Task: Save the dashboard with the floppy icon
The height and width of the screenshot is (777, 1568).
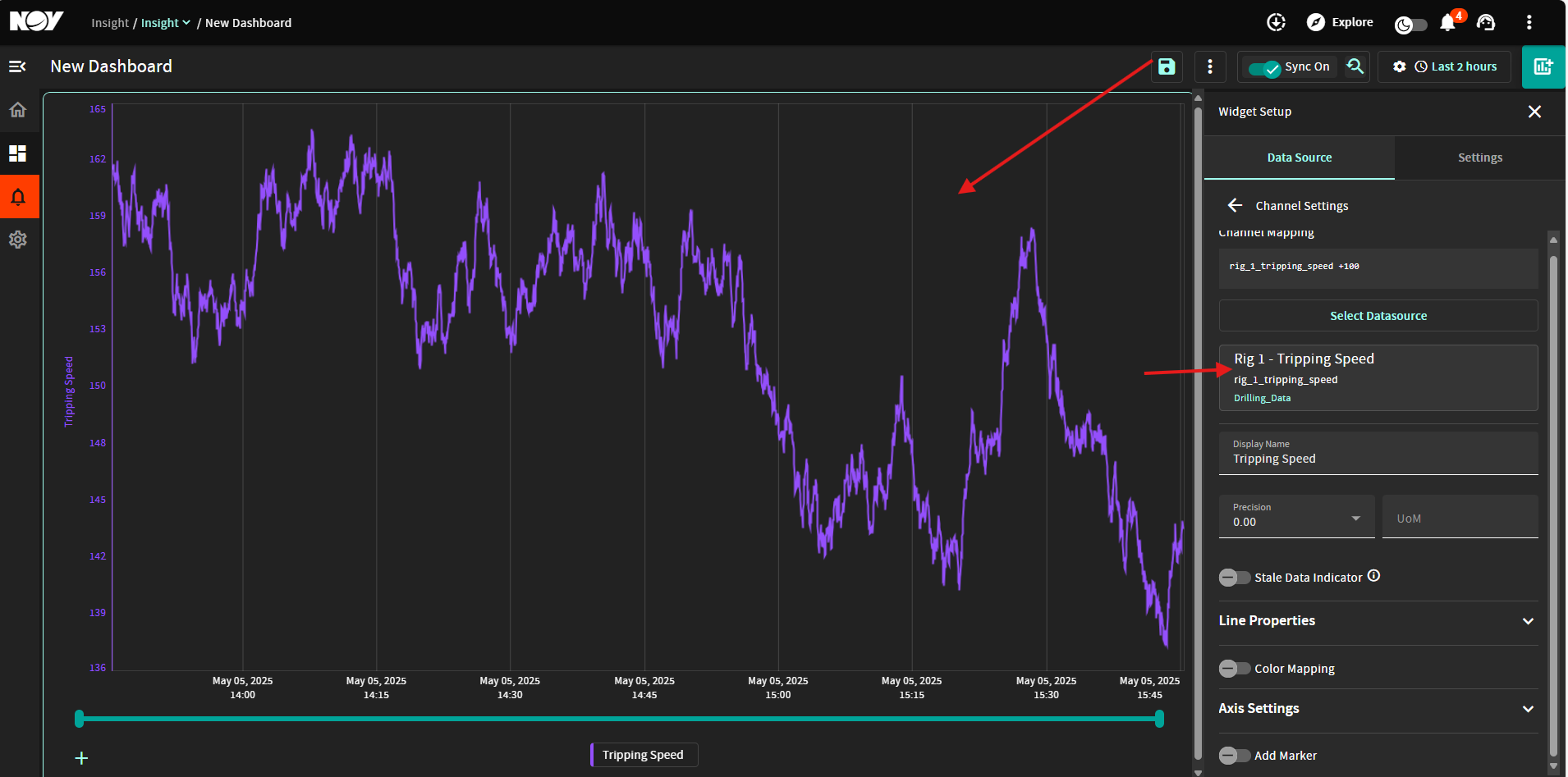Action: [x=1167, y=66]
